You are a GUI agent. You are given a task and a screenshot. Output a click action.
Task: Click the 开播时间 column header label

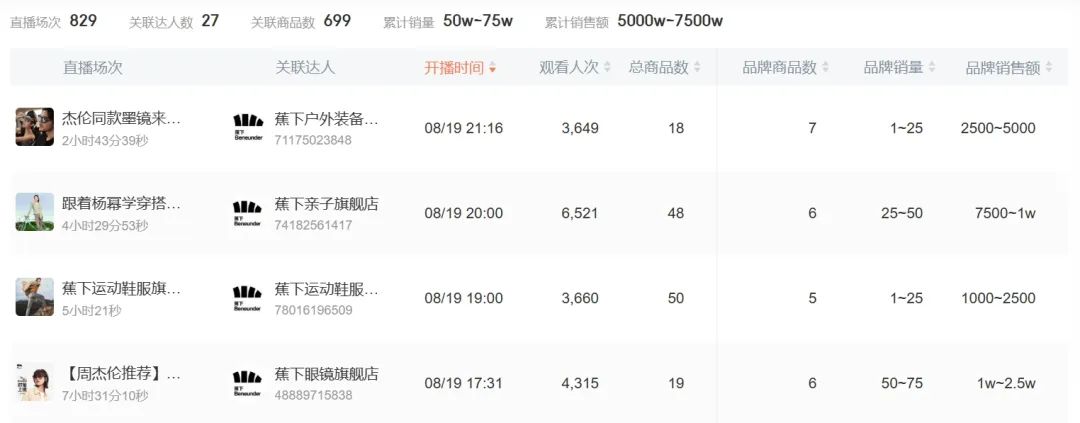tap(454, 68)
